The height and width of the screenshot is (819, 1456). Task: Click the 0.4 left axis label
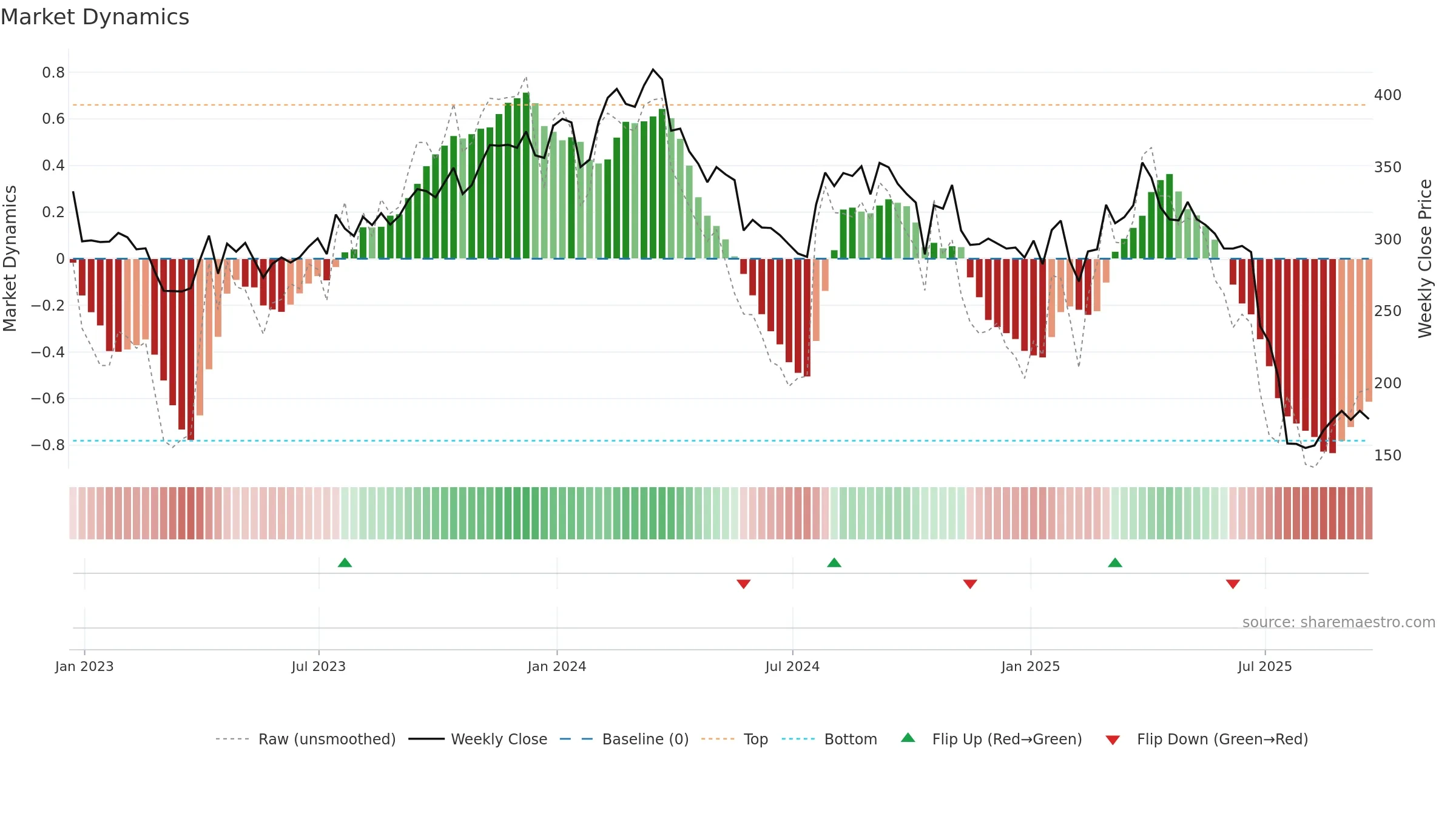point(53,166)
